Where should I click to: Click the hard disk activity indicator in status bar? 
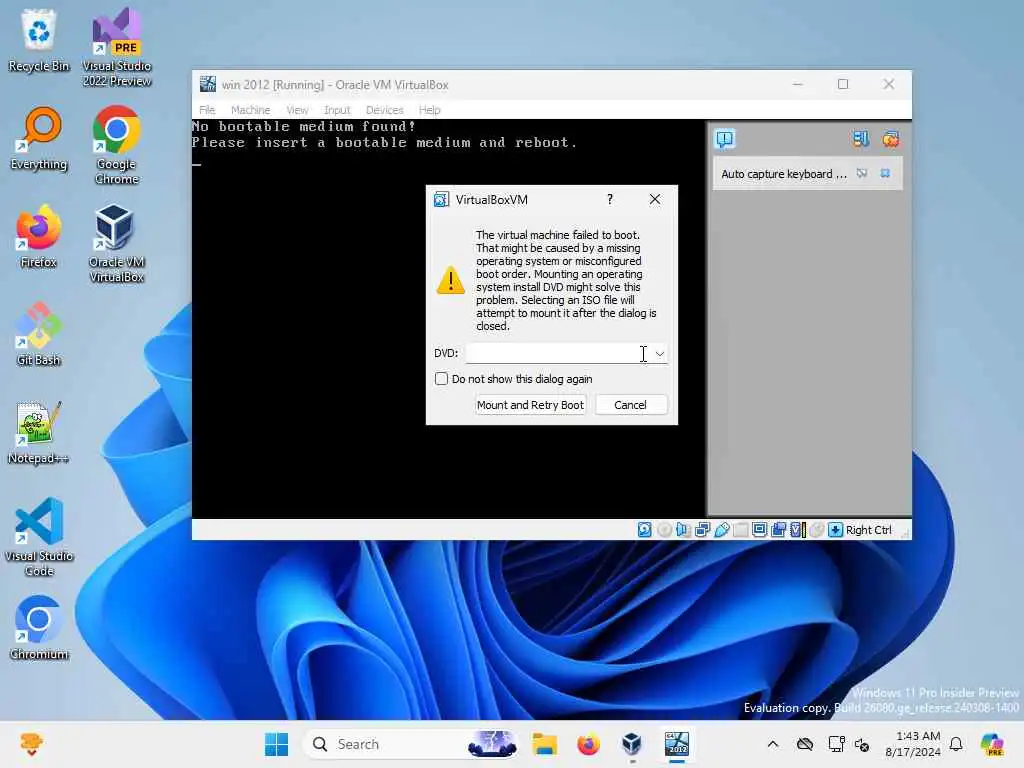[644, 530]
